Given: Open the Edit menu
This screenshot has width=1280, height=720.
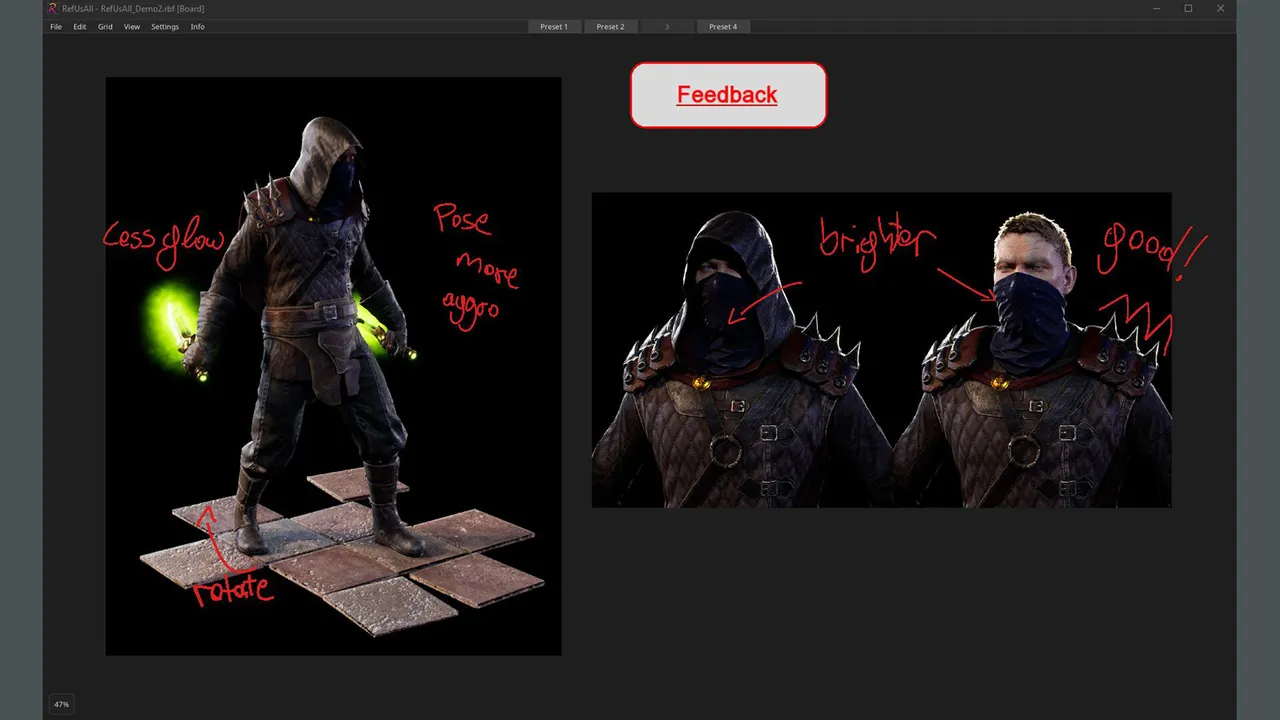Looking at the screenshot, I should pyautogui.click(x=80, y=27).
